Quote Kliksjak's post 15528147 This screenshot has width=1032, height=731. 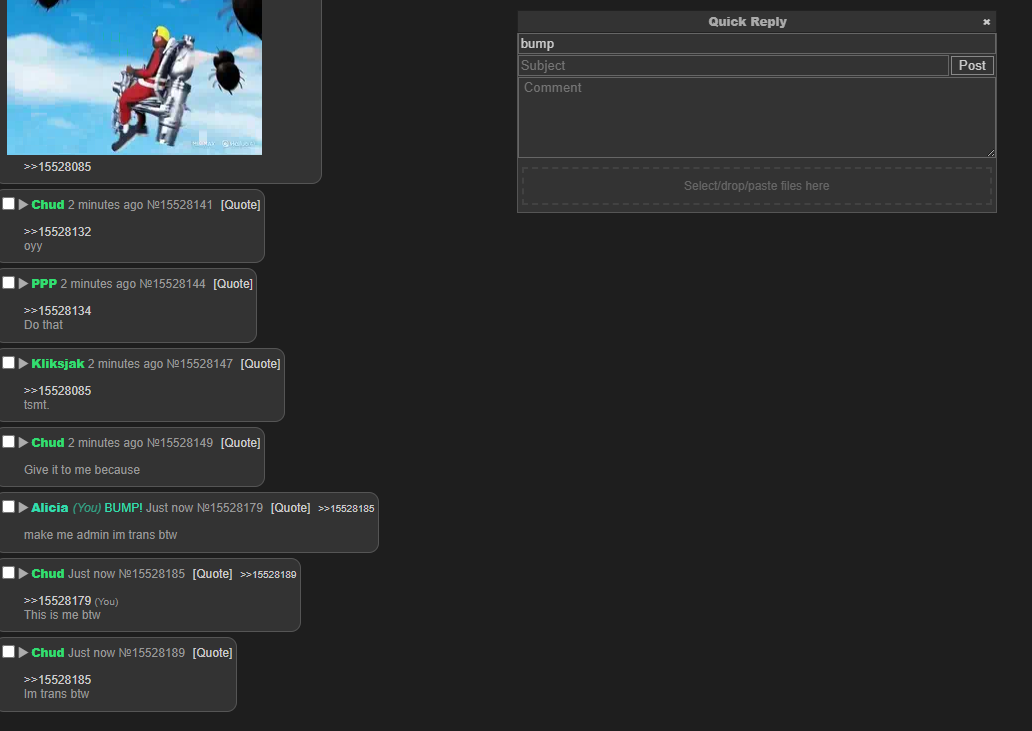pos(260,364)
